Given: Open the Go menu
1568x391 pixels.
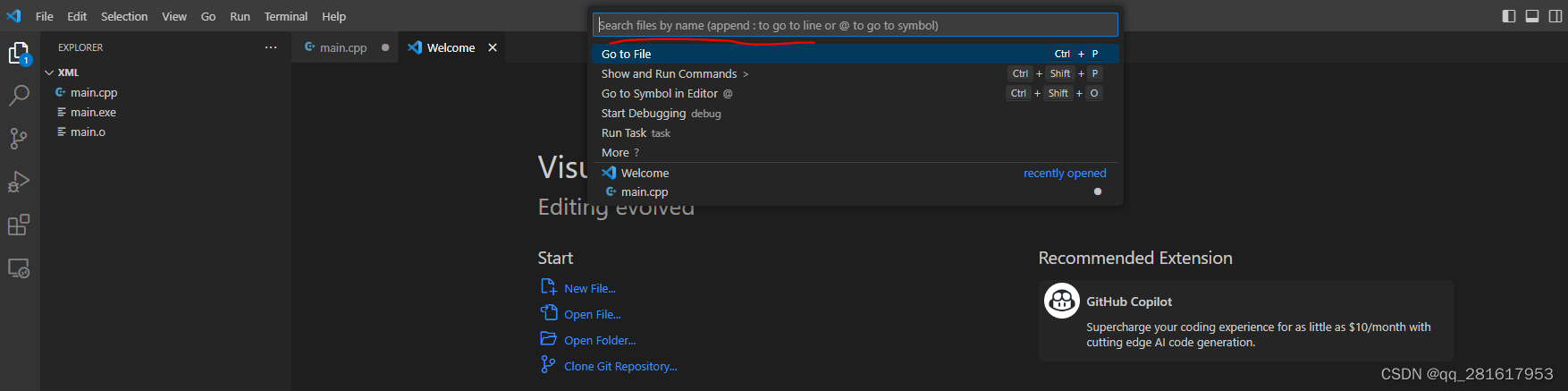Looking at the screenshot, I should pos(208,16).
